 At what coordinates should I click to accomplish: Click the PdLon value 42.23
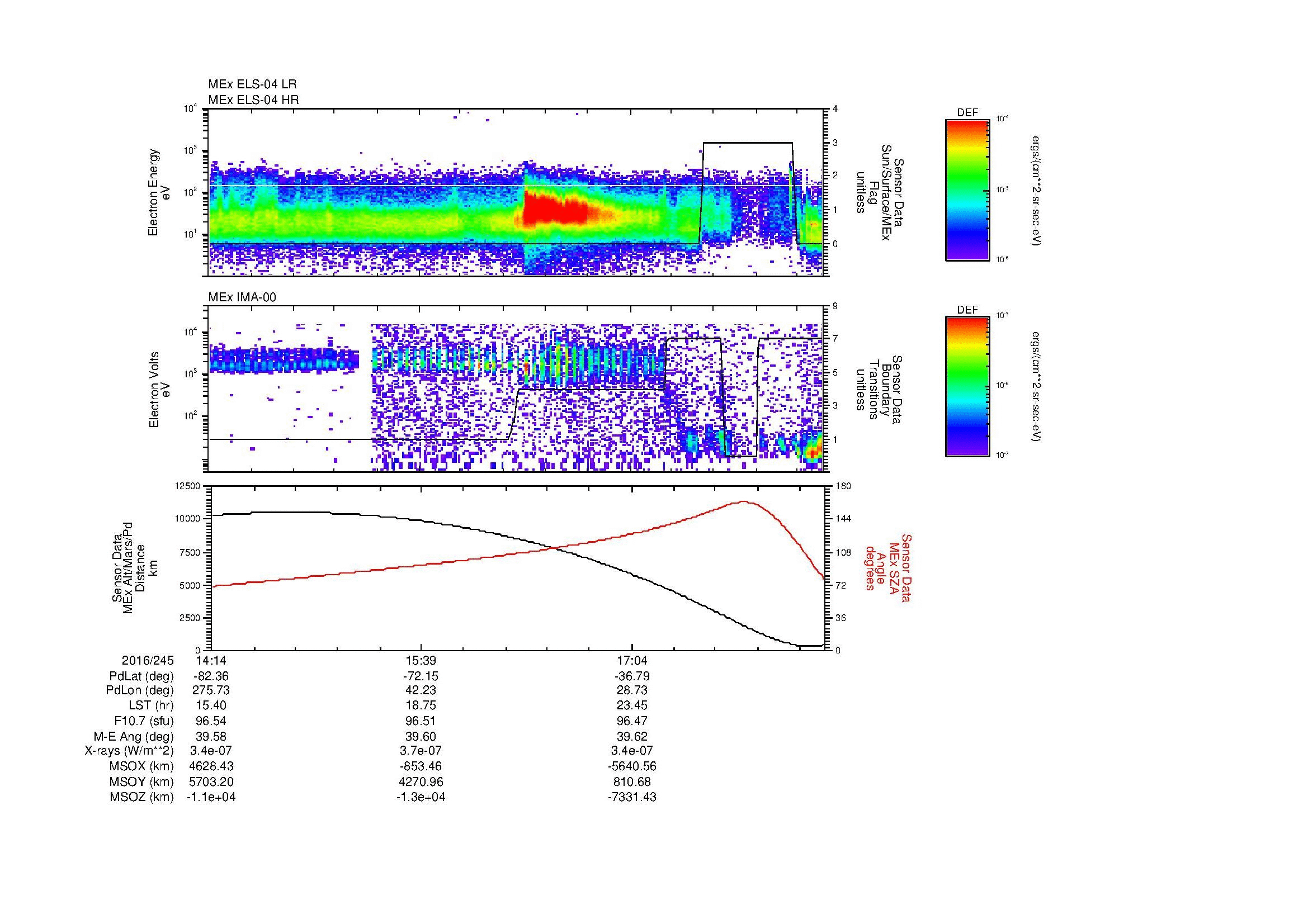point(421,690)
